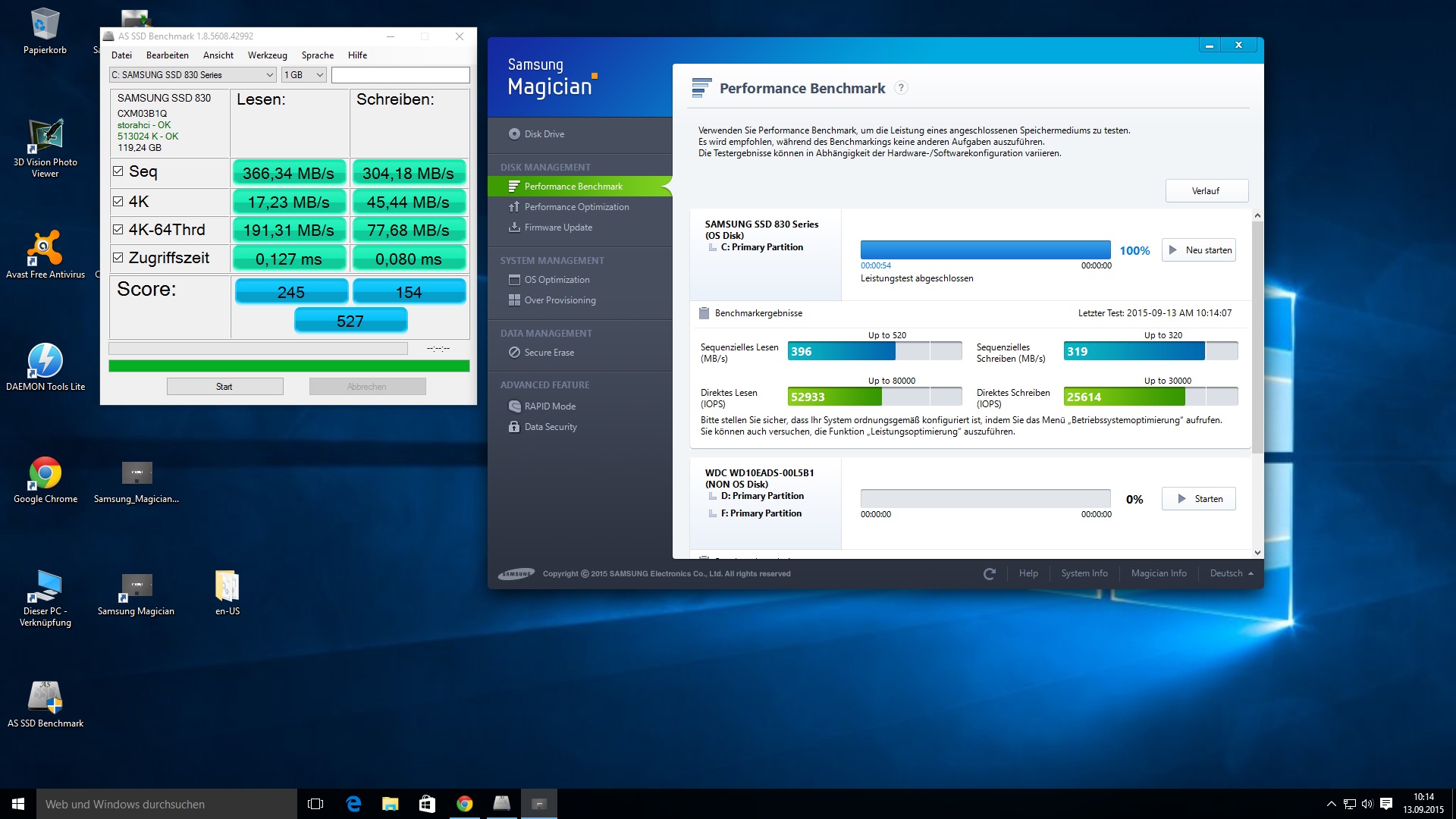Click the Windows Start button

point(18,804)
